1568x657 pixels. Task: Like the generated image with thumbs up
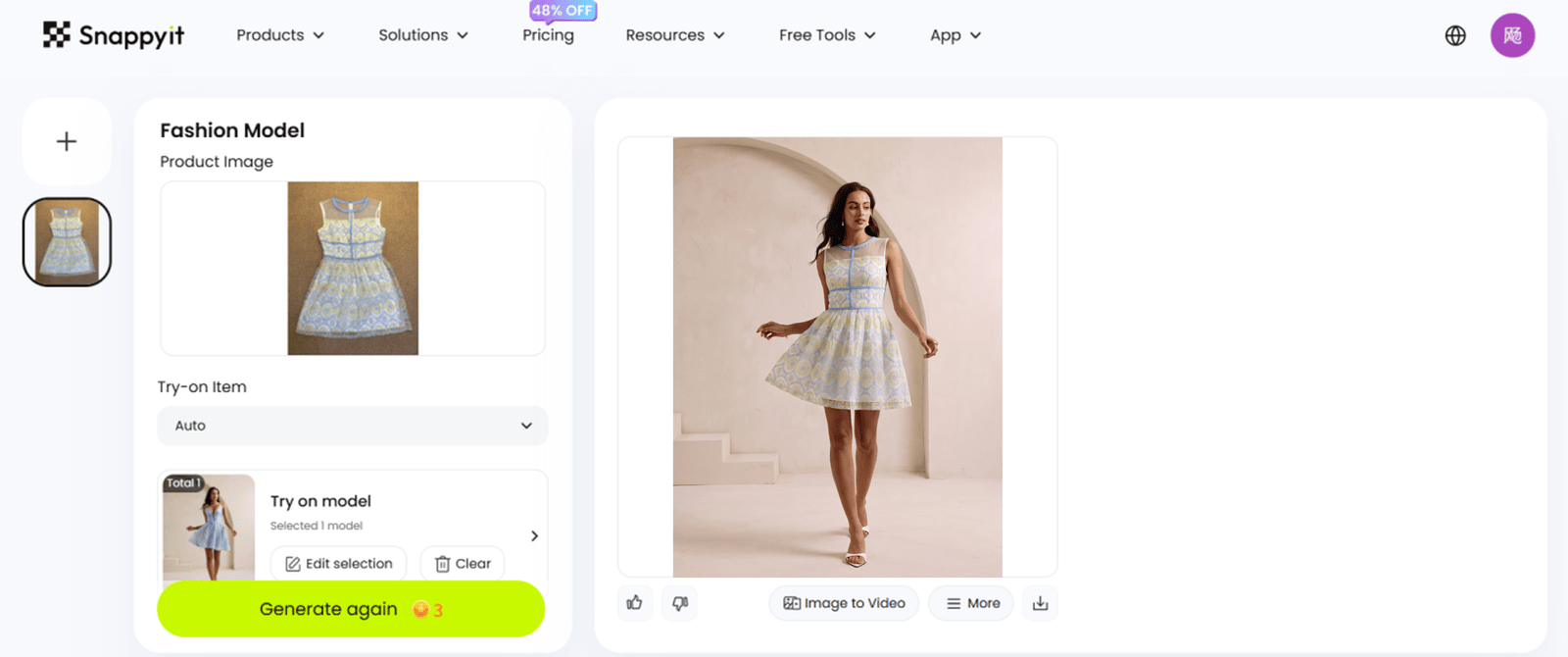(x=635, y=603)
